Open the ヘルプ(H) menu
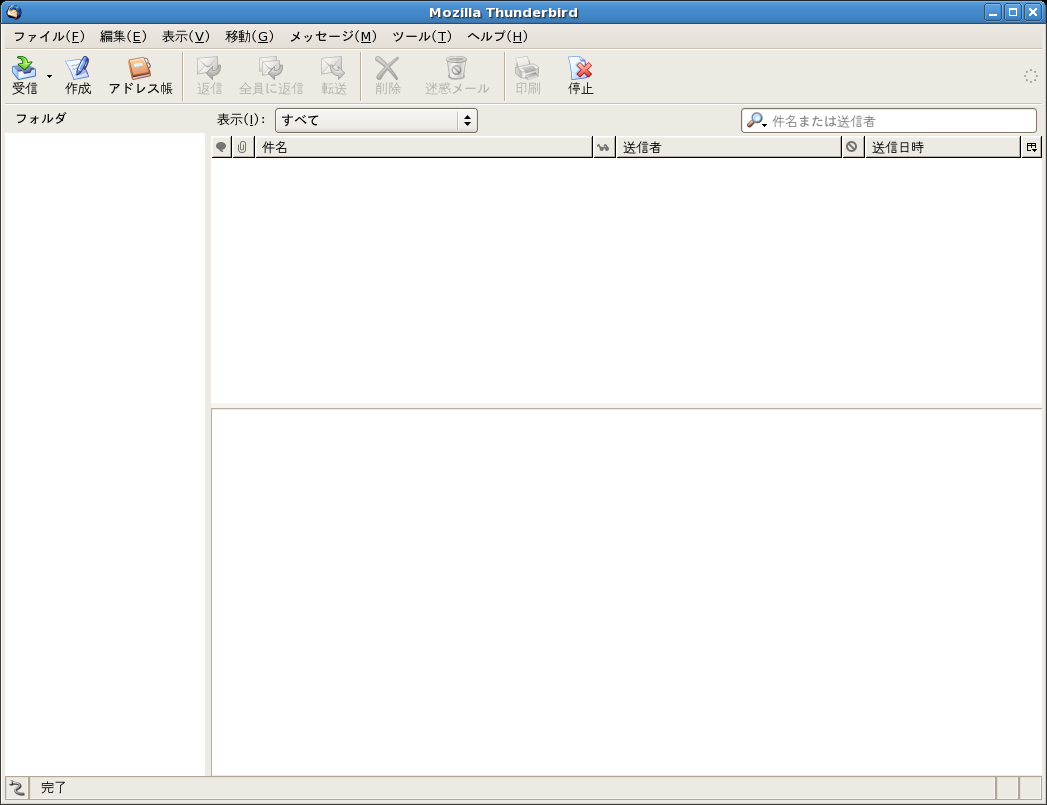The height and width of the screenshot is (805, 1047). click(497, 36)
